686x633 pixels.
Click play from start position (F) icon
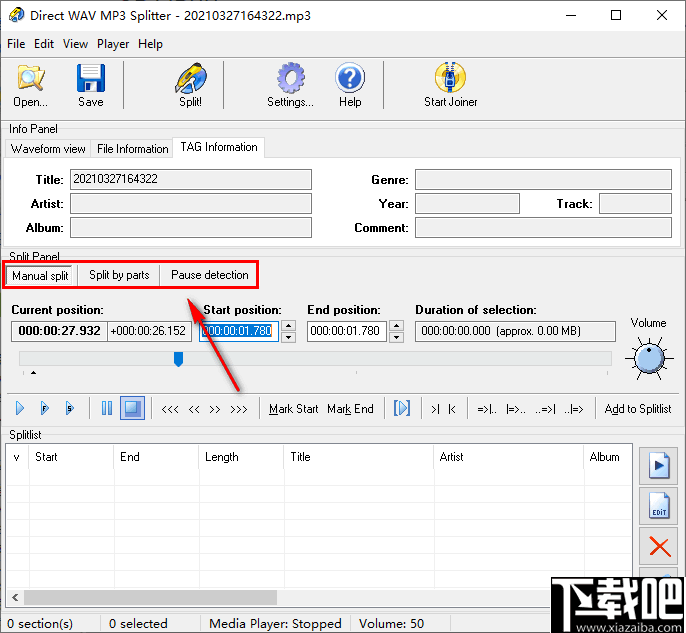click(x=45, y=408)
